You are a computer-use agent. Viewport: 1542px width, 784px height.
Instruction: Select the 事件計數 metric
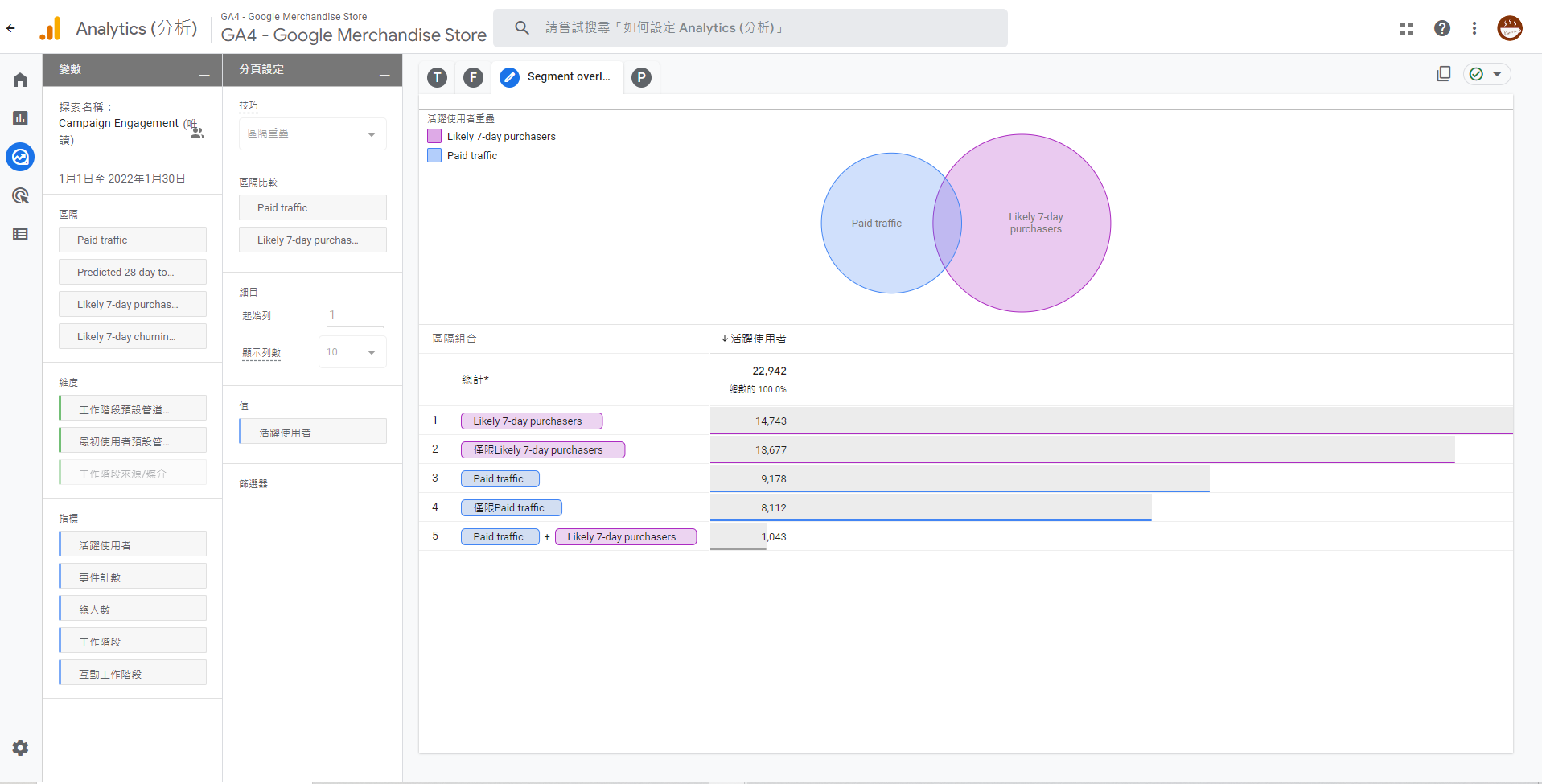tap(133, 577)
